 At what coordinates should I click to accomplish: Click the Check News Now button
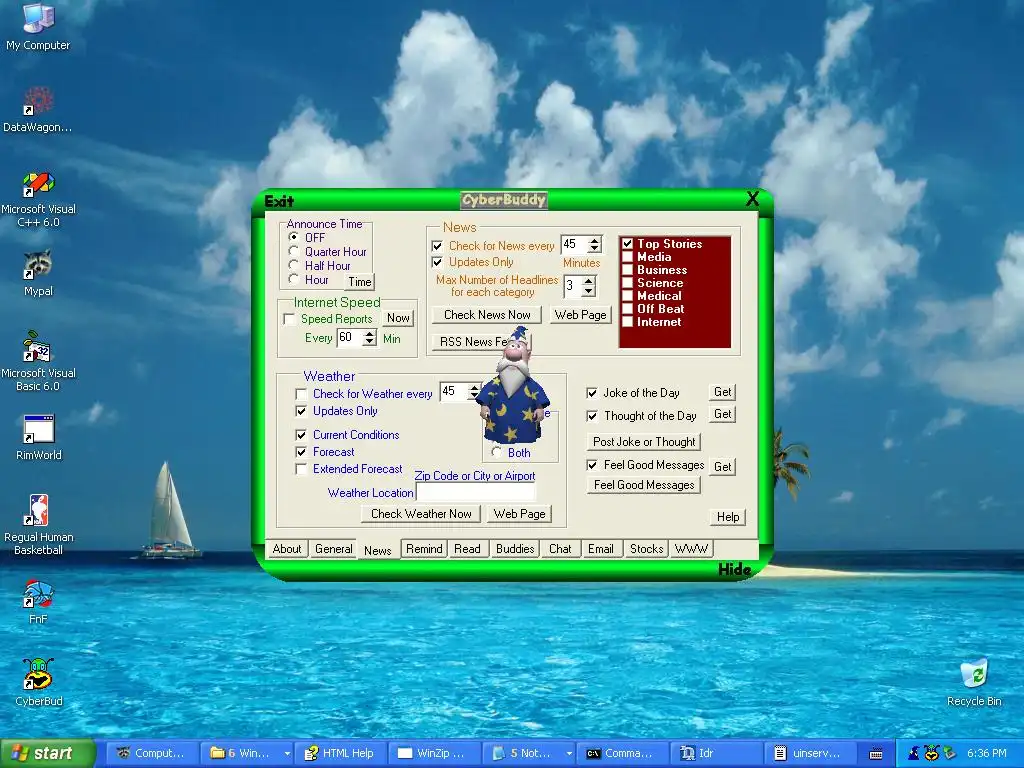tap(487, 315)
